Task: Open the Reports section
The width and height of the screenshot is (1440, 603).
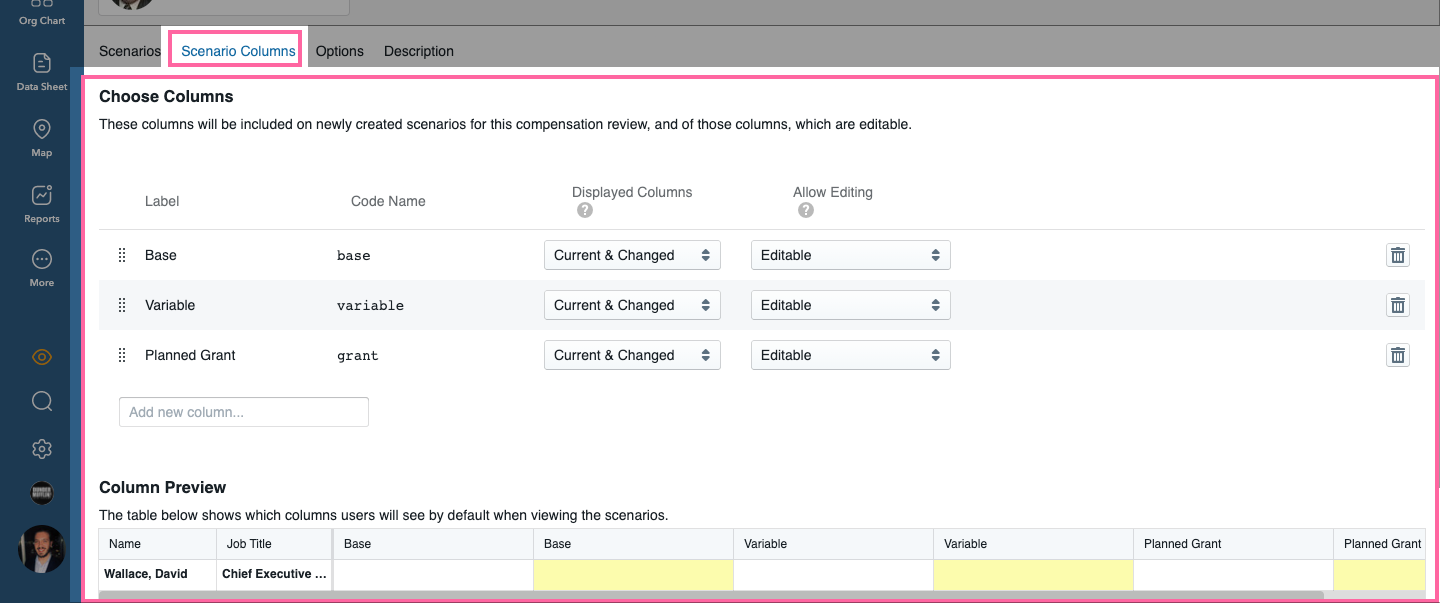Action: click(42, 204)
